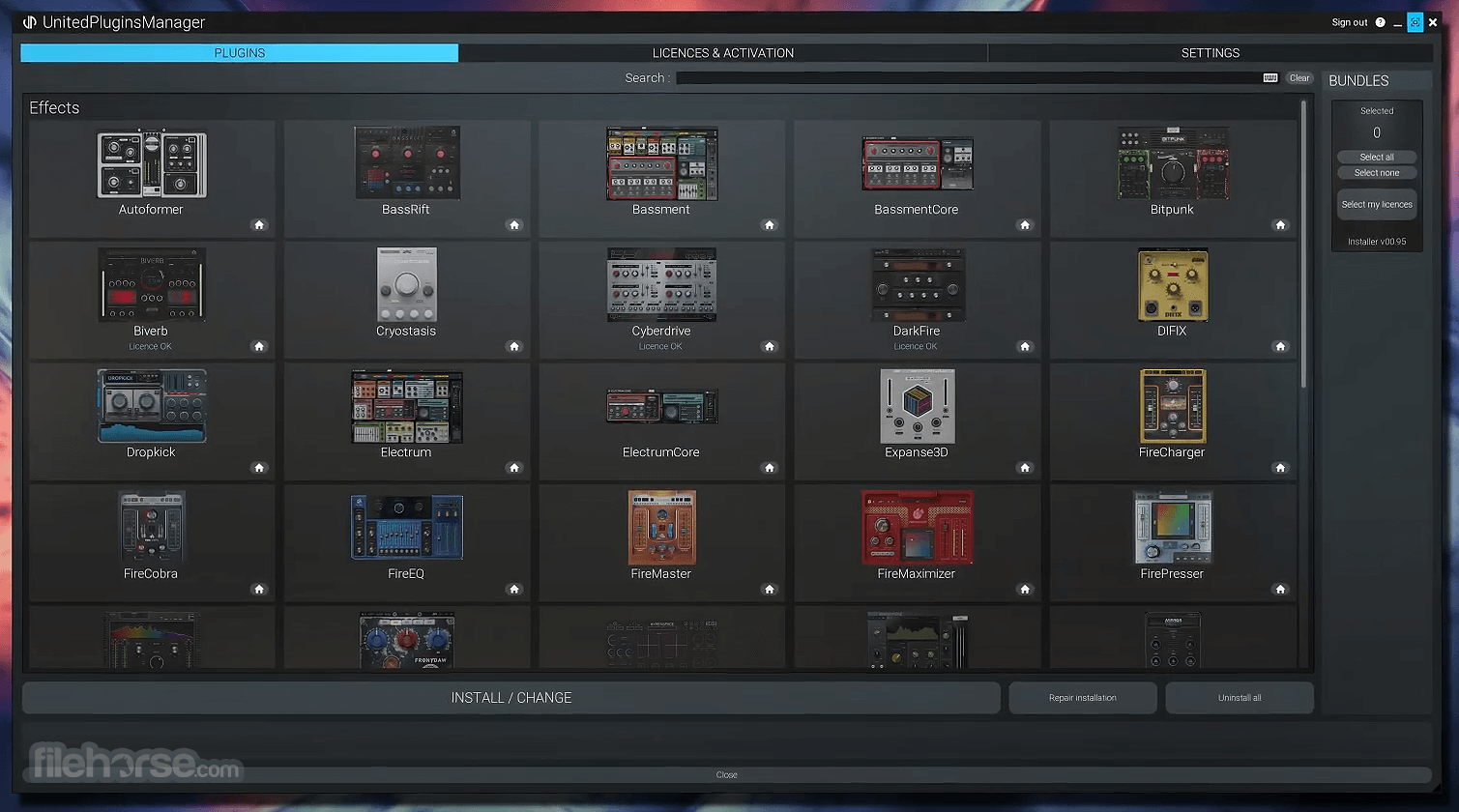Select the FireMaximizer plugin thumbnail
Viewport: 1459px width, 812px height.
pos(918,528)
